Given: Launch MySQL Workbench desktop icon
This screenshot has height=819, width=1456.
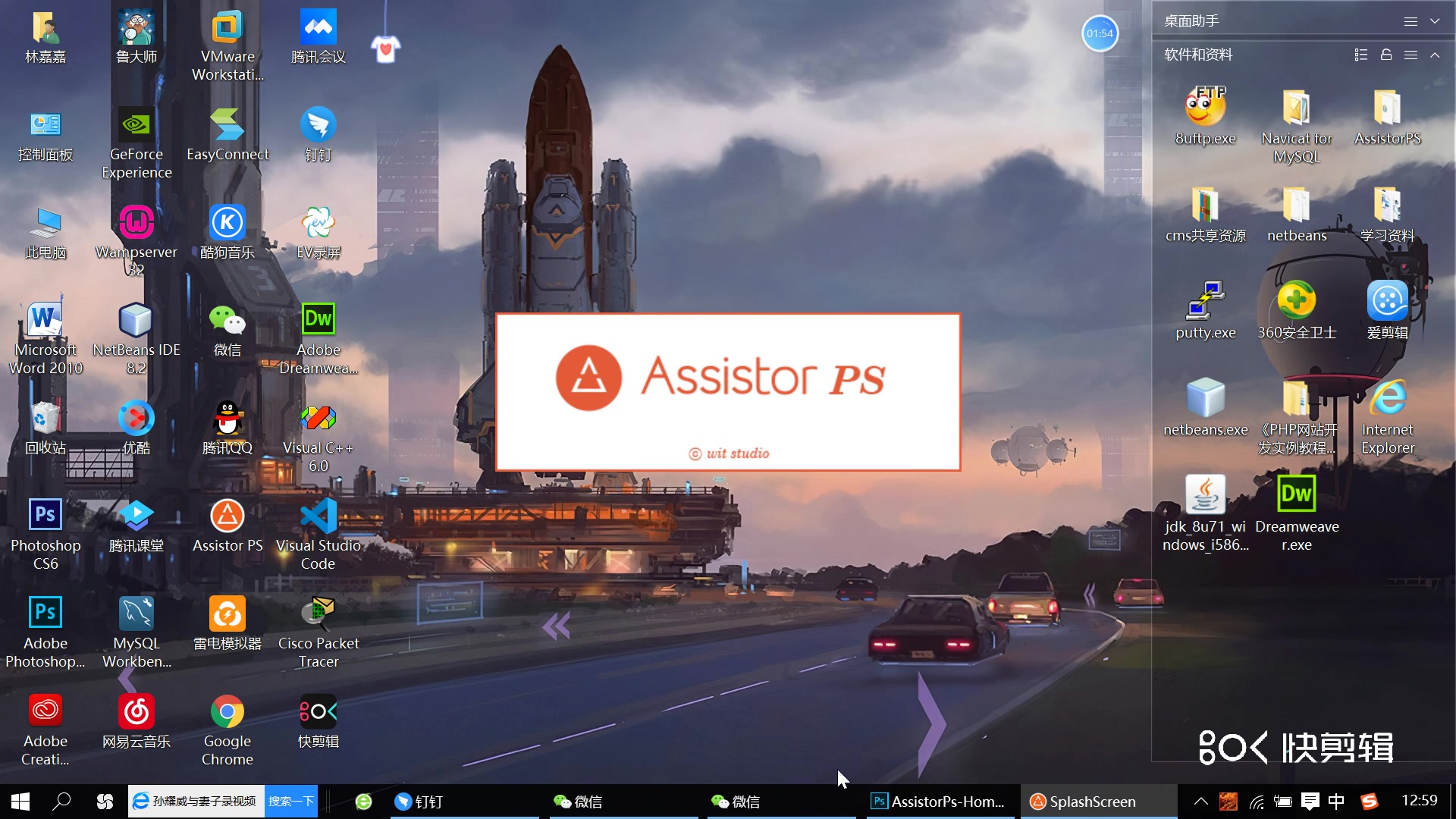Looking at the screenshot, I should click(x=136, y=632).
